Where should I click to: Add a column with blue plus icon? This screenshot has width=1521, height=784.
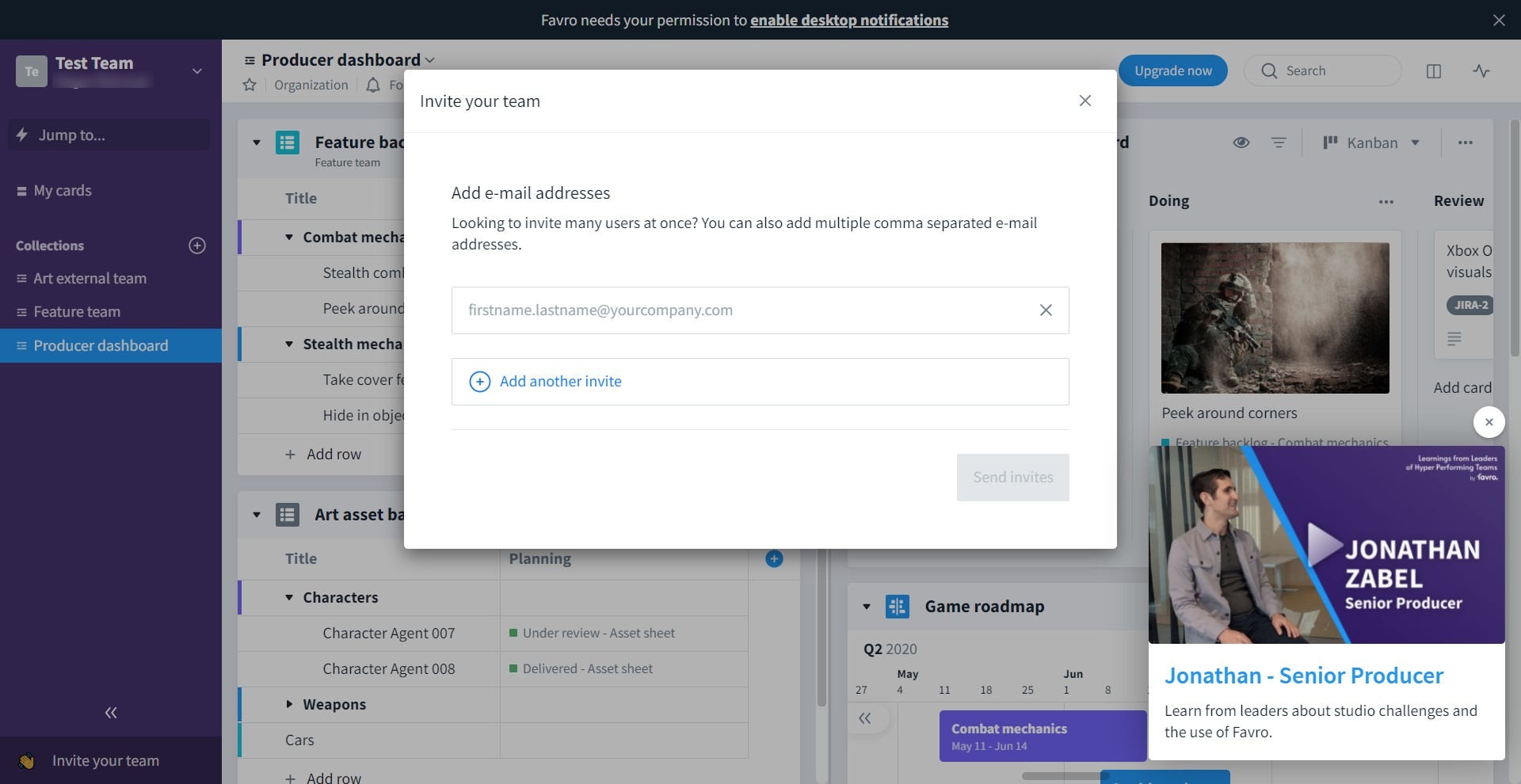[x=775, y=559]
